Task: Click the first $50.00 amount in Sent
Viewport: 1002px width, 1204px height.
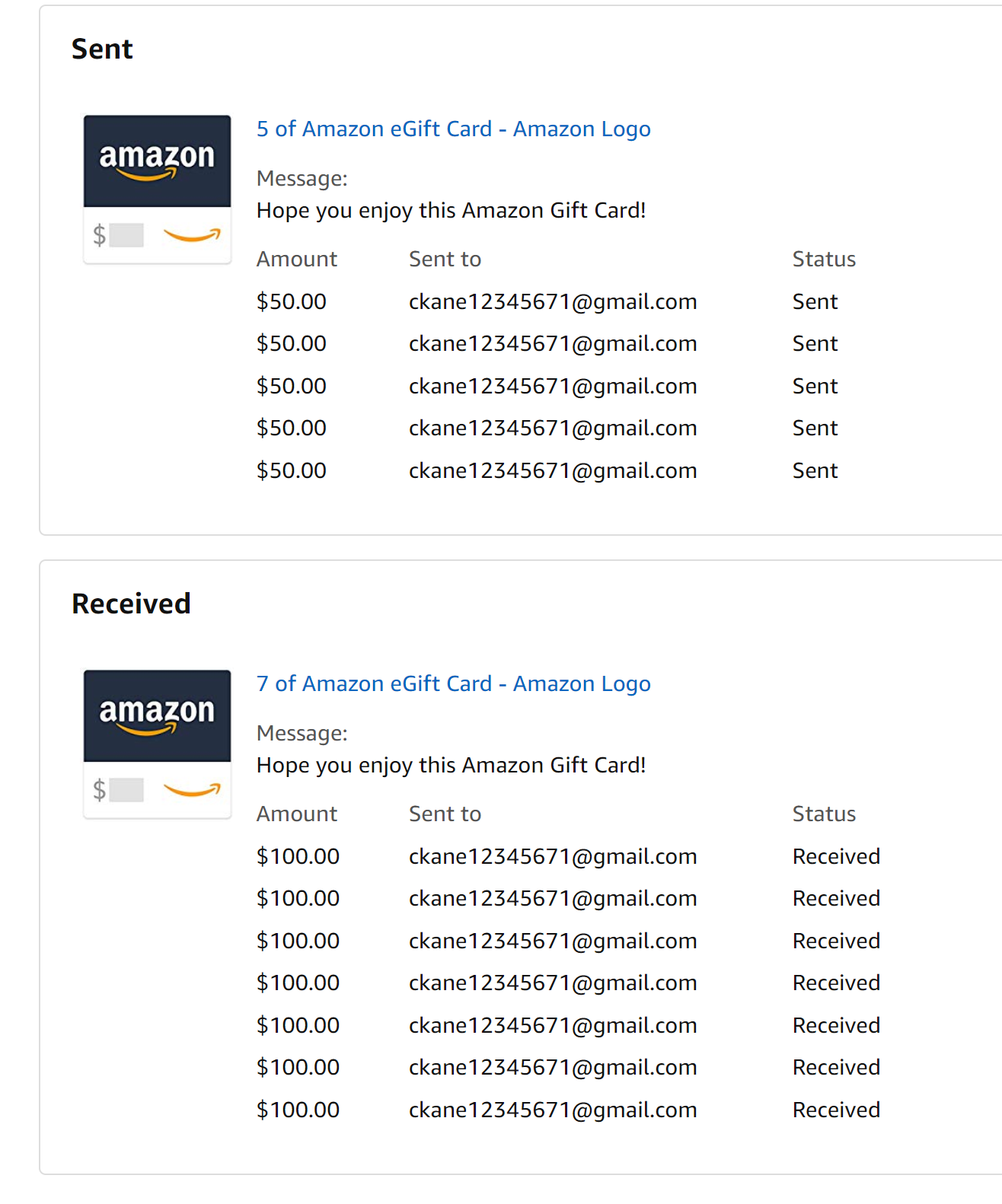Action: click(292, 302)
